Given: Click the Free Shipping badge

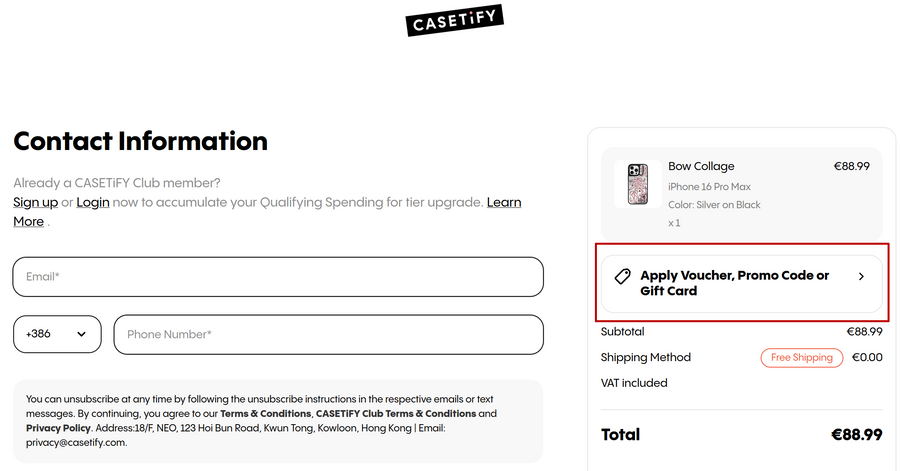Looking at the screenshot, I should pos(802,358).
